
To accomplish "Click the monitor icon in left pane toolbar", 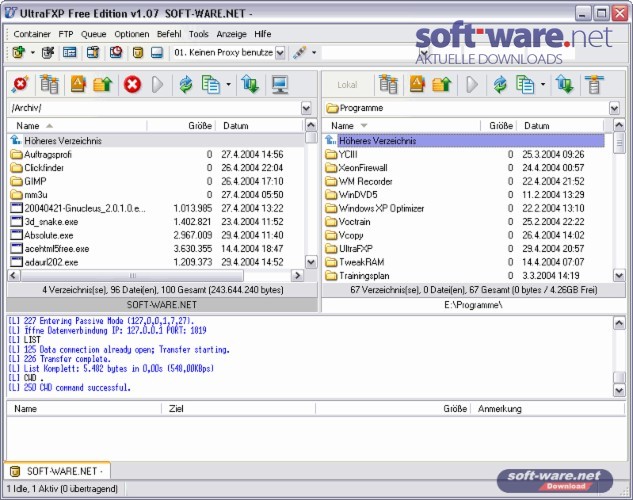I will coord(280,84).
